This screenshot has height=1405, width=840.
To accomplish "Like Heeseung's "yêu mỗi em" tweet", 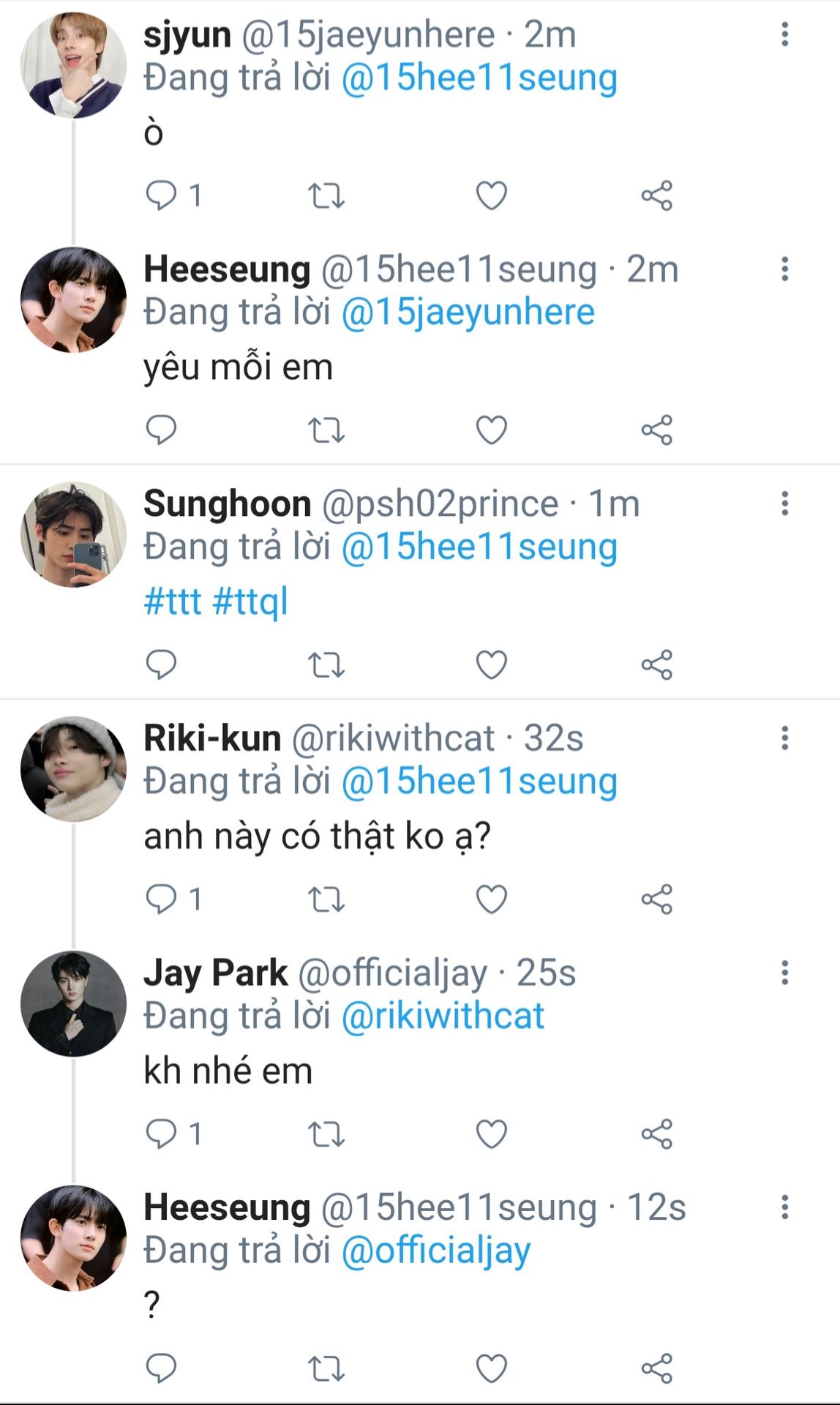I will click(491, 430).
